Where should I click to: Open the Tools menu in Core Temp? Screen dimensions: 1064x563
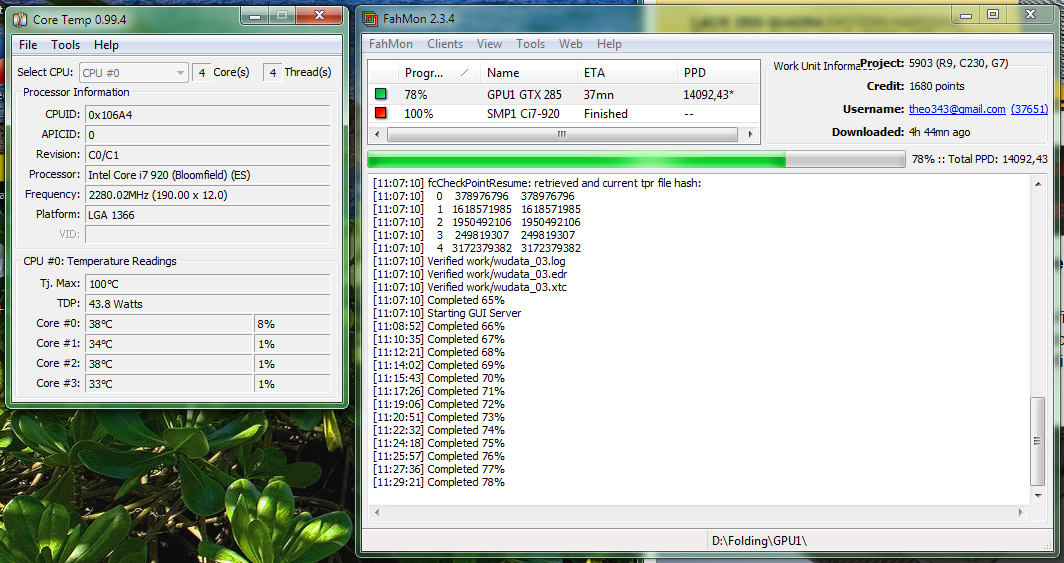65,45
